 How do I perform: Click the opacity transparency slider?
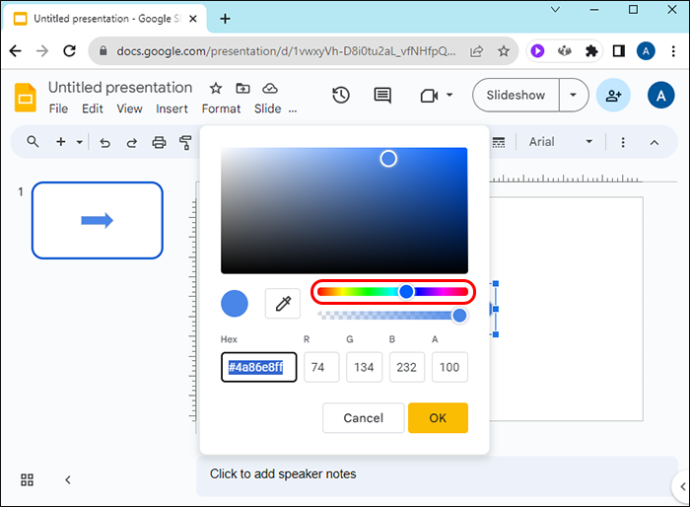[x=392, y=315]
